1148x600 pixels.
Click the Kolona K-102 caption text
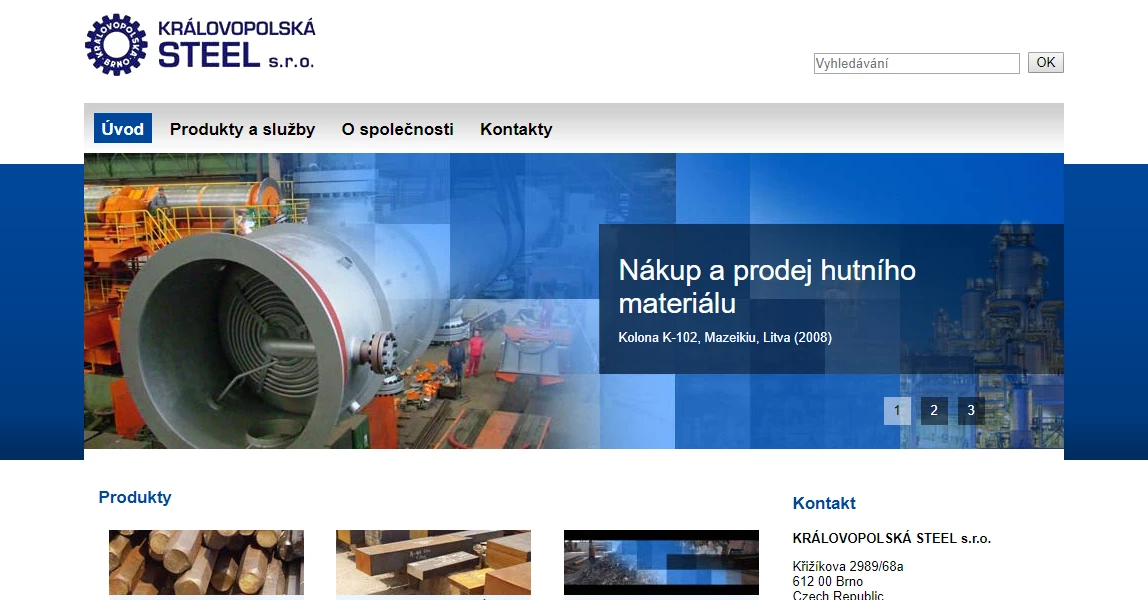[x=725, y=337]
